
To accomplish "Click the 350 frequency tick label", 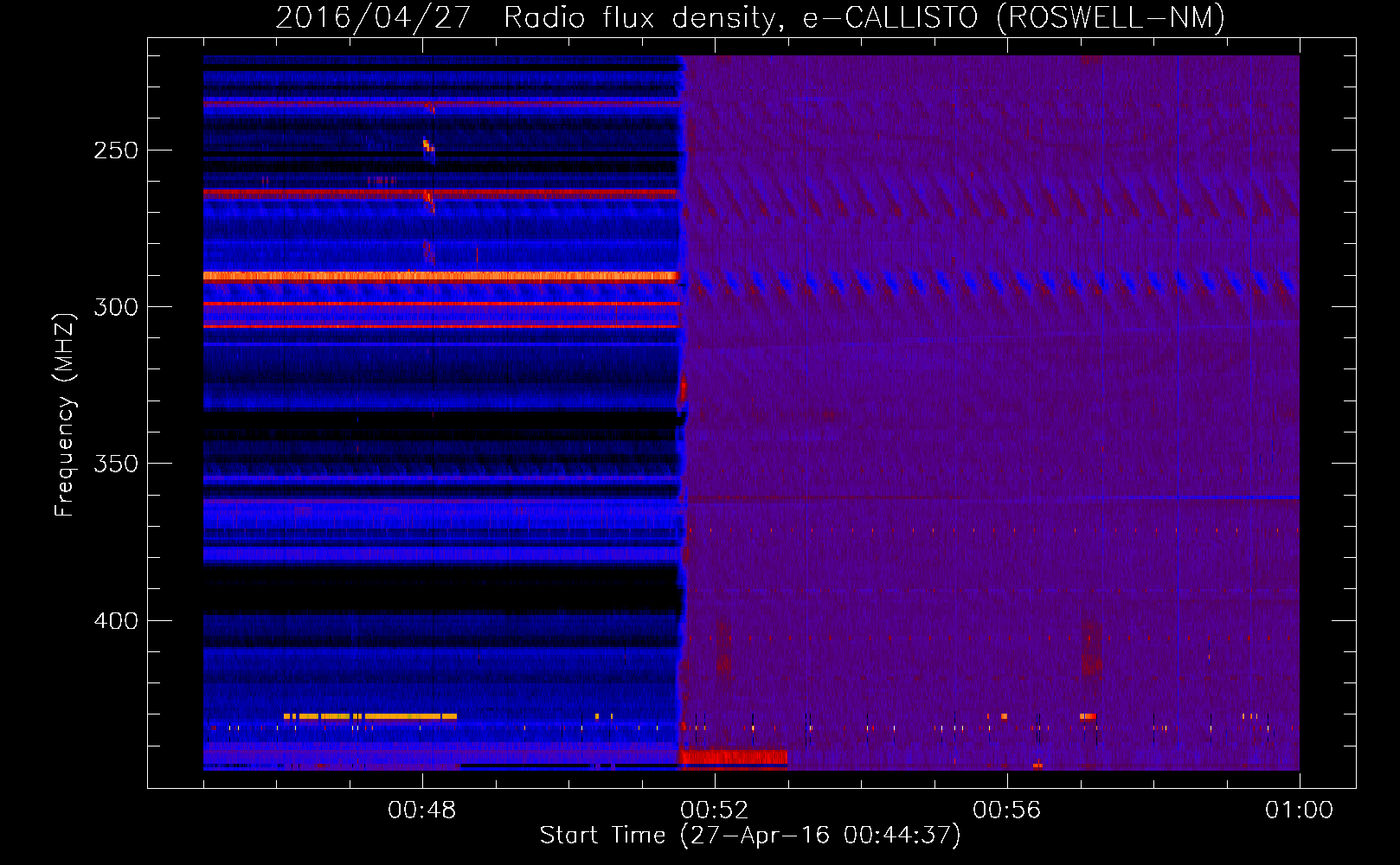I will click(116, 464).
